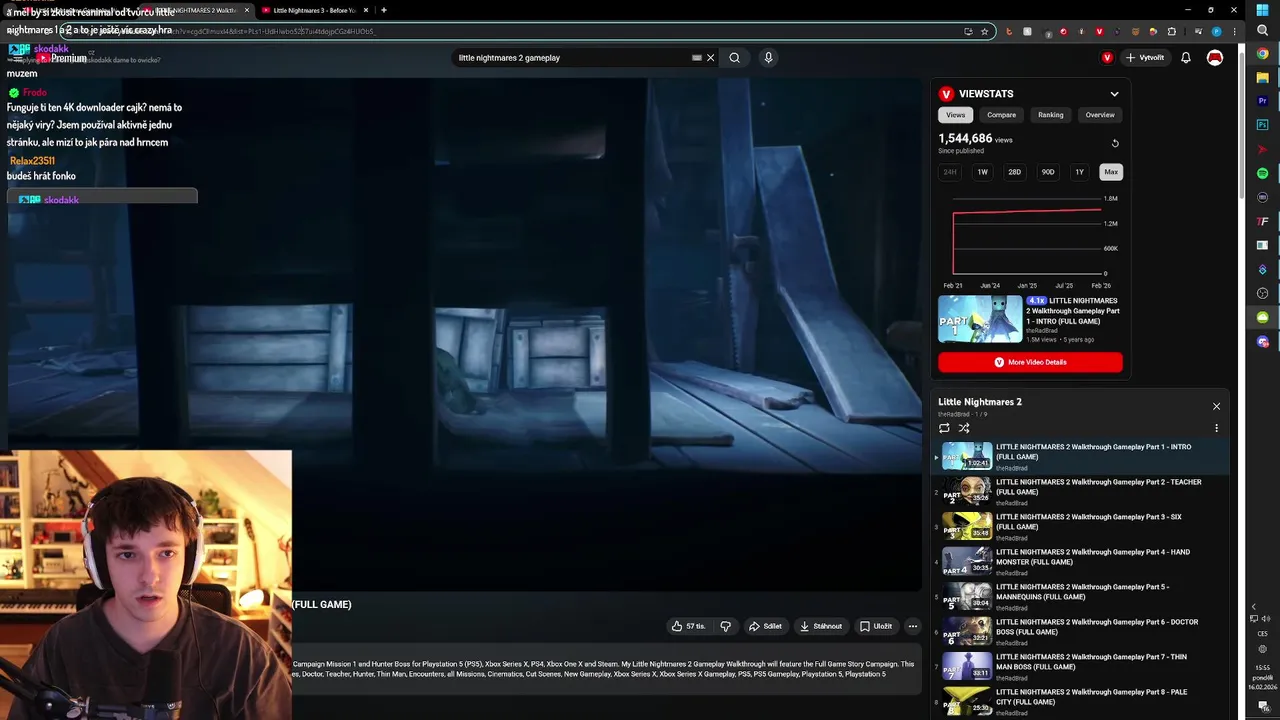
Task: Set chart range to 1W
Action: pyautogui.click(x=982, y=172)
